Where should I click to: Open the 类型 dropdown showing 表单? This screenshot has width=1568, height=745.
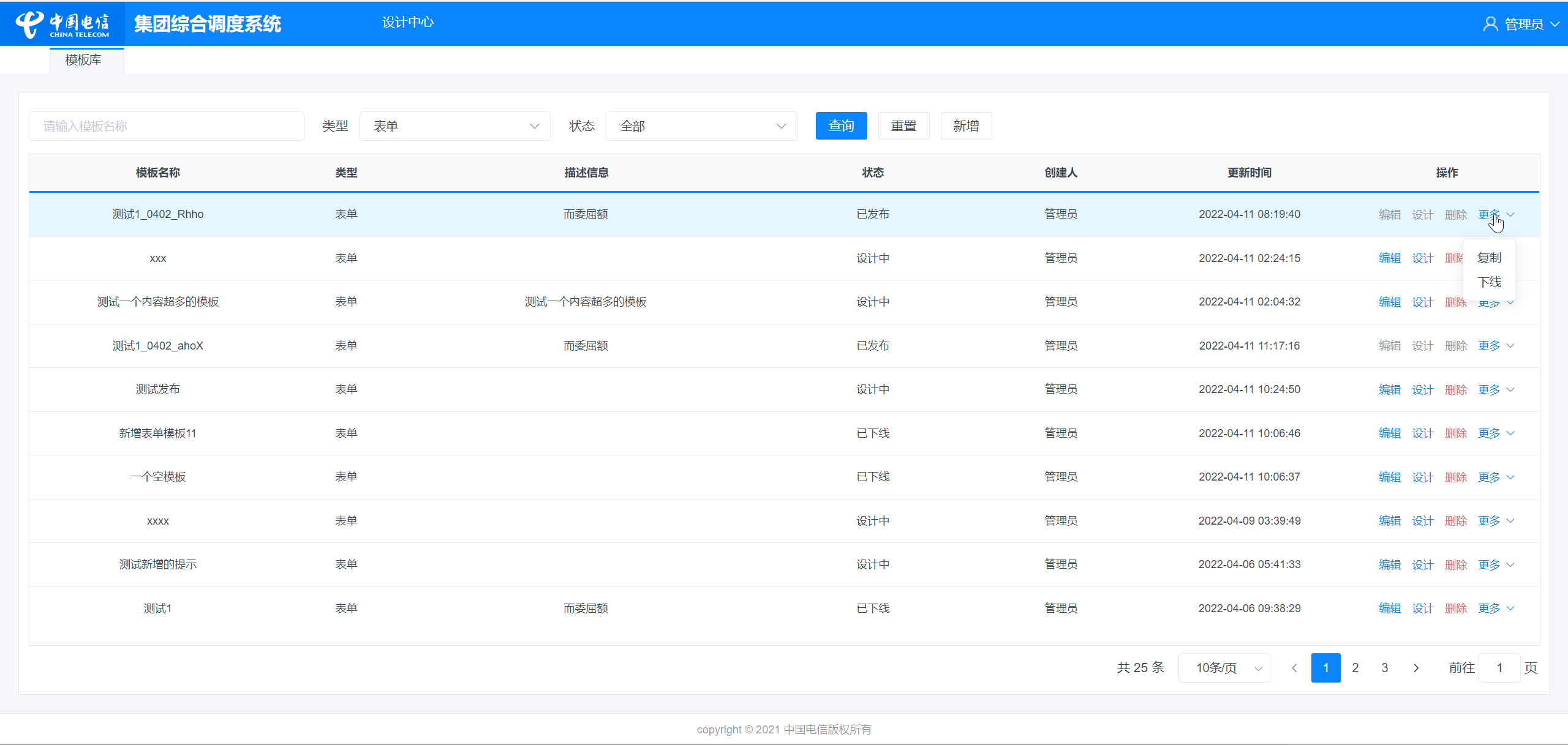click(x=454, y=126)
